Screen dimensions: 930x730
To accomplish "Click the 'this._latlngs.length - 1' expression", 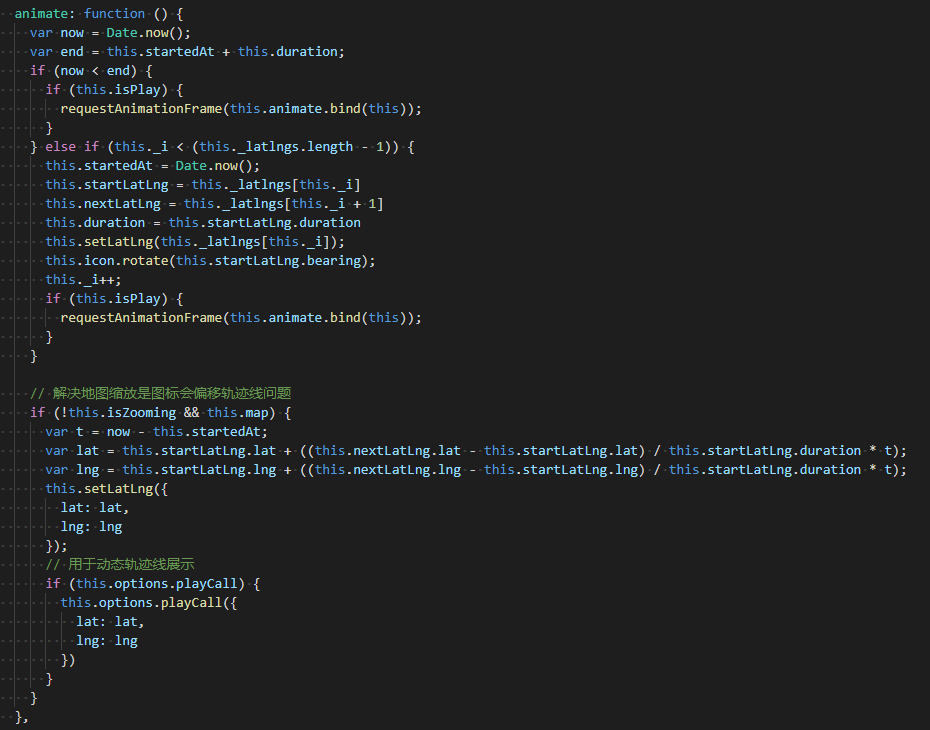I will (x=291, y=146).
